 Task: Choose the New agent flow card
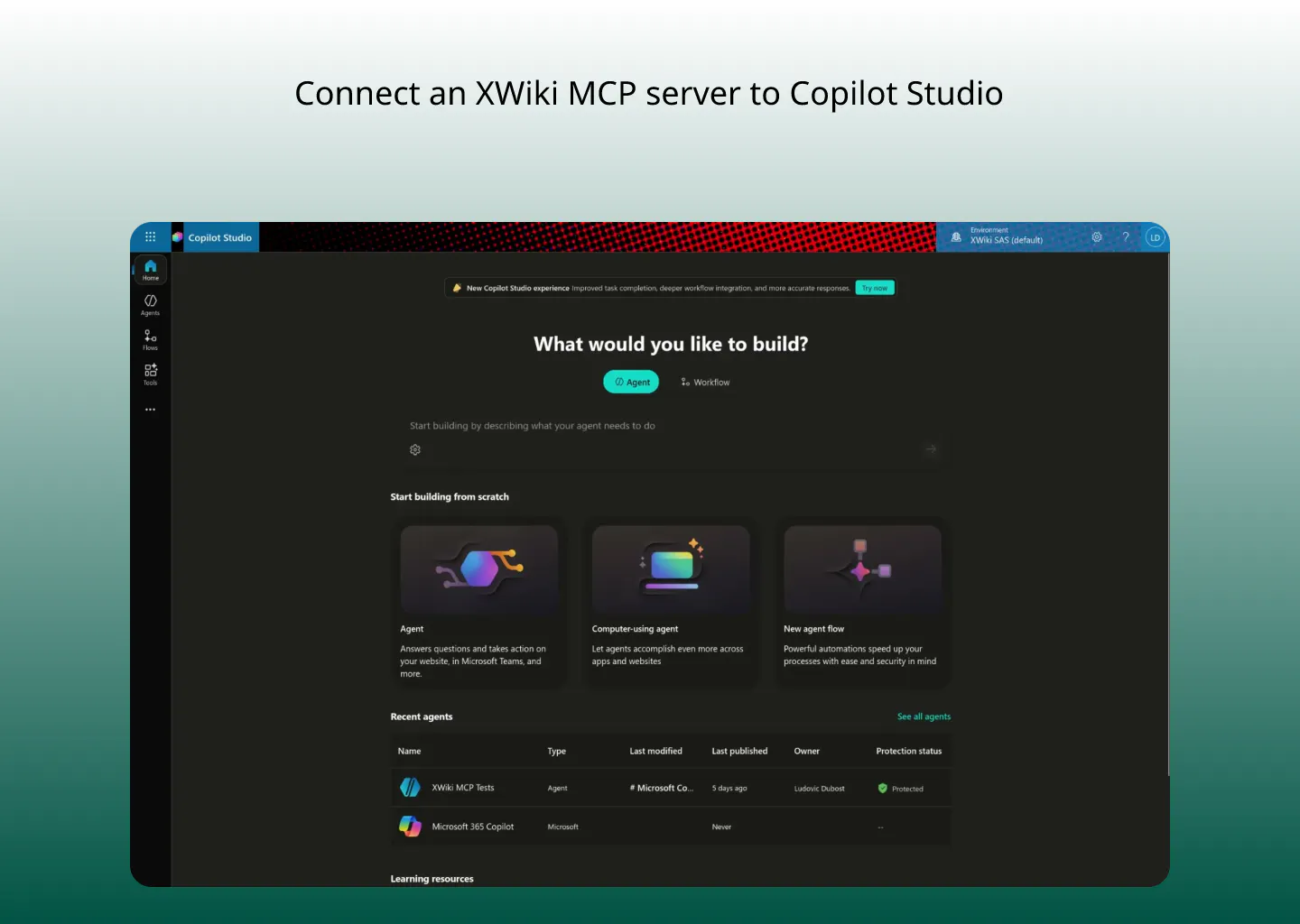pos(862,603)
